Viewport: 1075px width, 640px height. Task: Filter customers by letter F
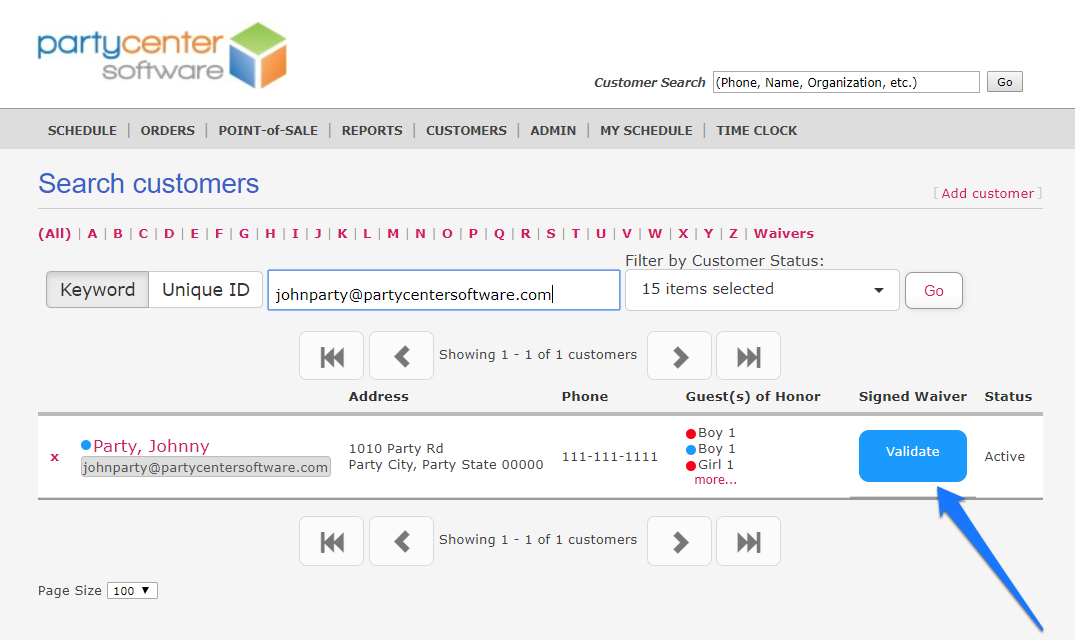[x=219, y=234]
